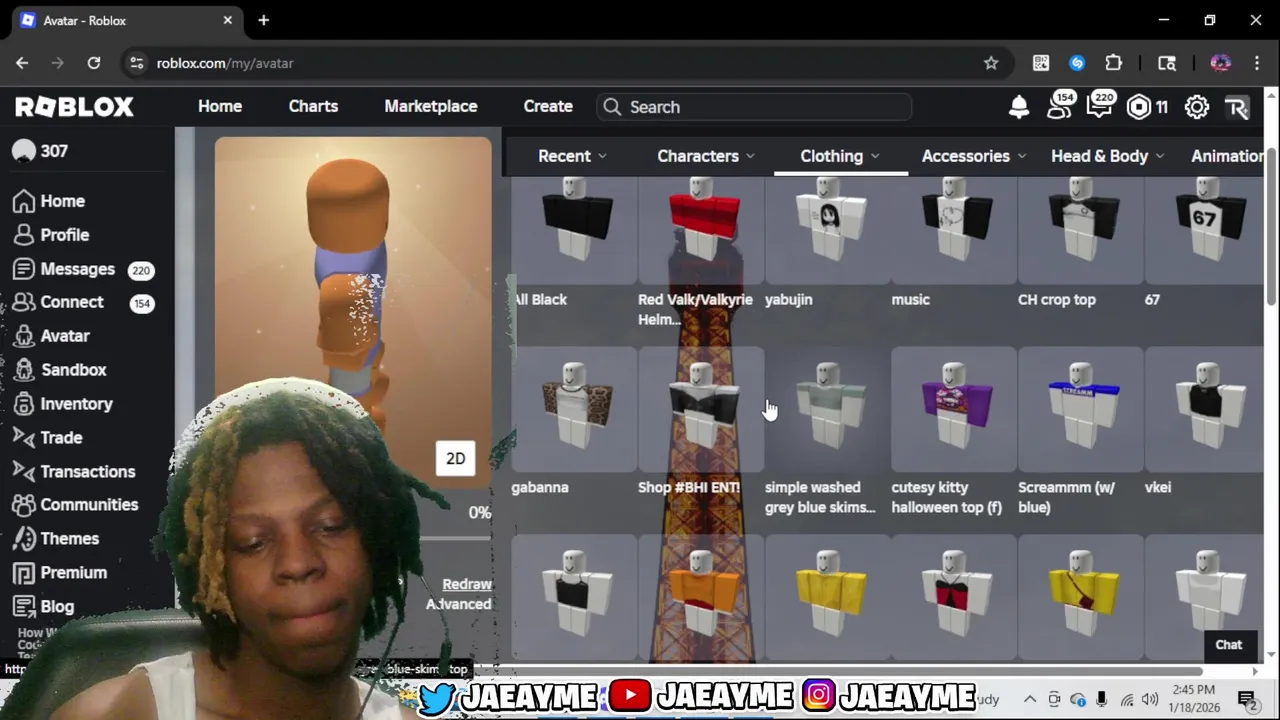View site information icon in address bar
1280x720 pixels.
pos(137,63)
